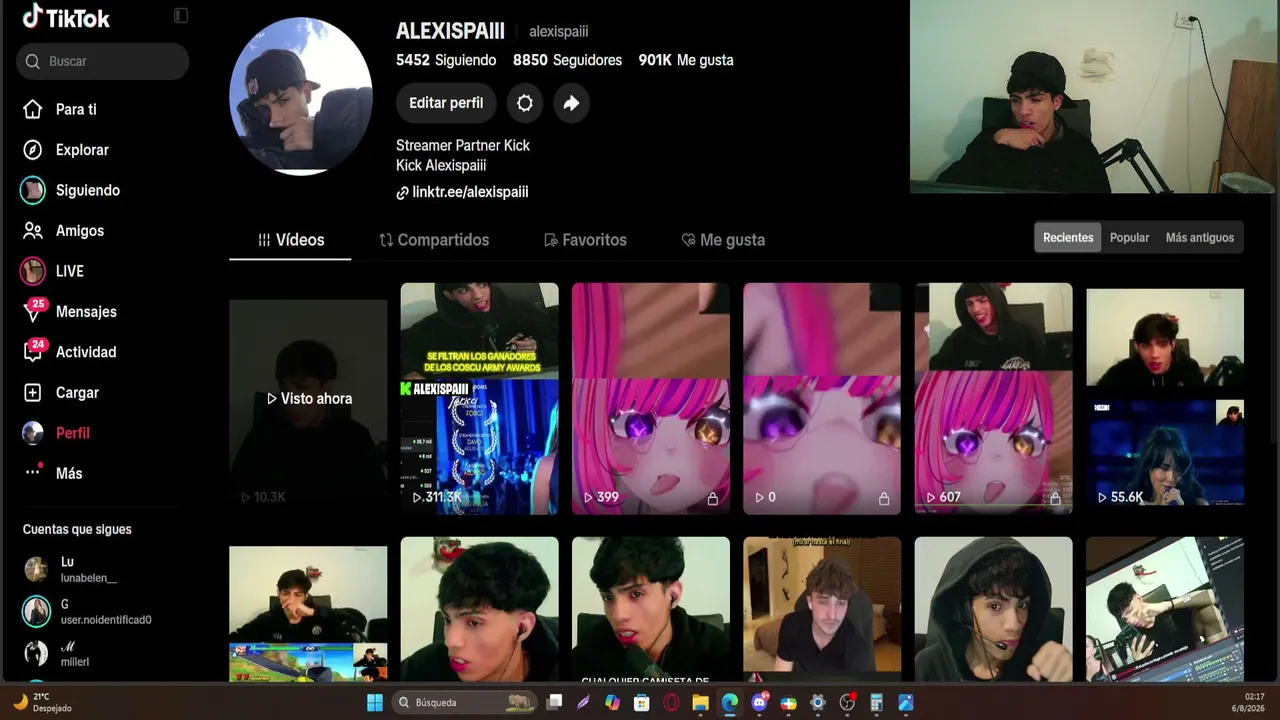Open Discord from the taskbar
1280x720 pixels.
click(759, 703)
